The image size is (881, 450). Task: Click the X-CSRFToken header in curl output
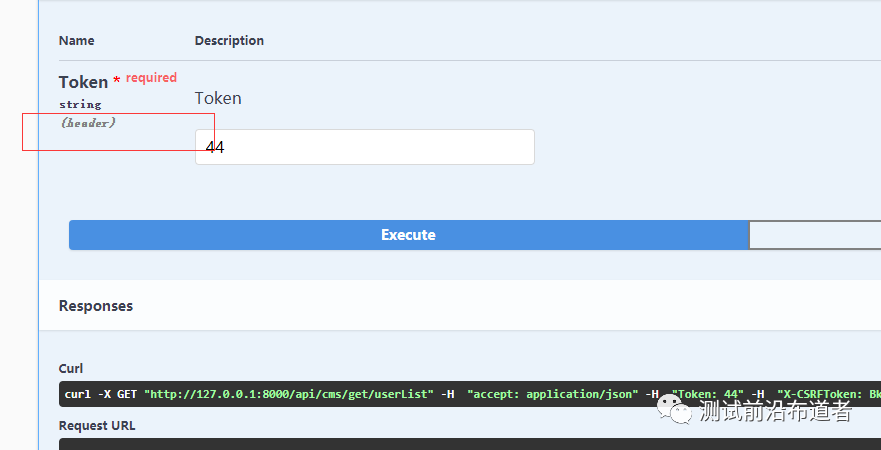828,394
